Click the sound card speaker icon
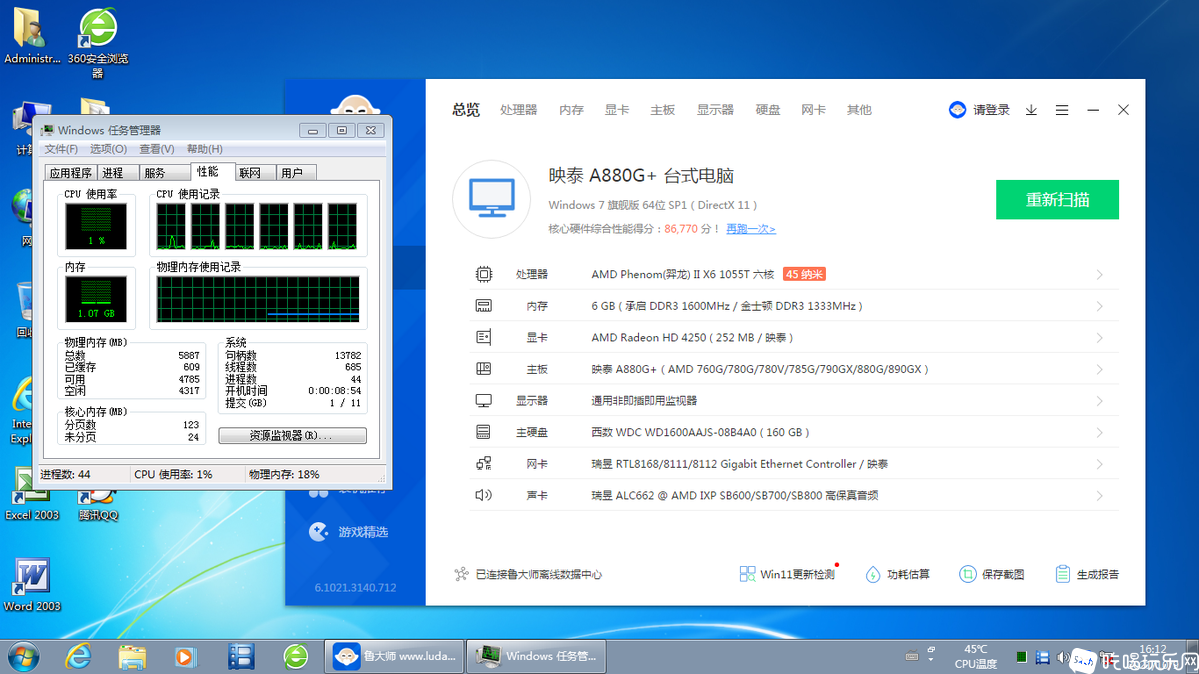Screen dimensions: 1199x674 point(483,495)
